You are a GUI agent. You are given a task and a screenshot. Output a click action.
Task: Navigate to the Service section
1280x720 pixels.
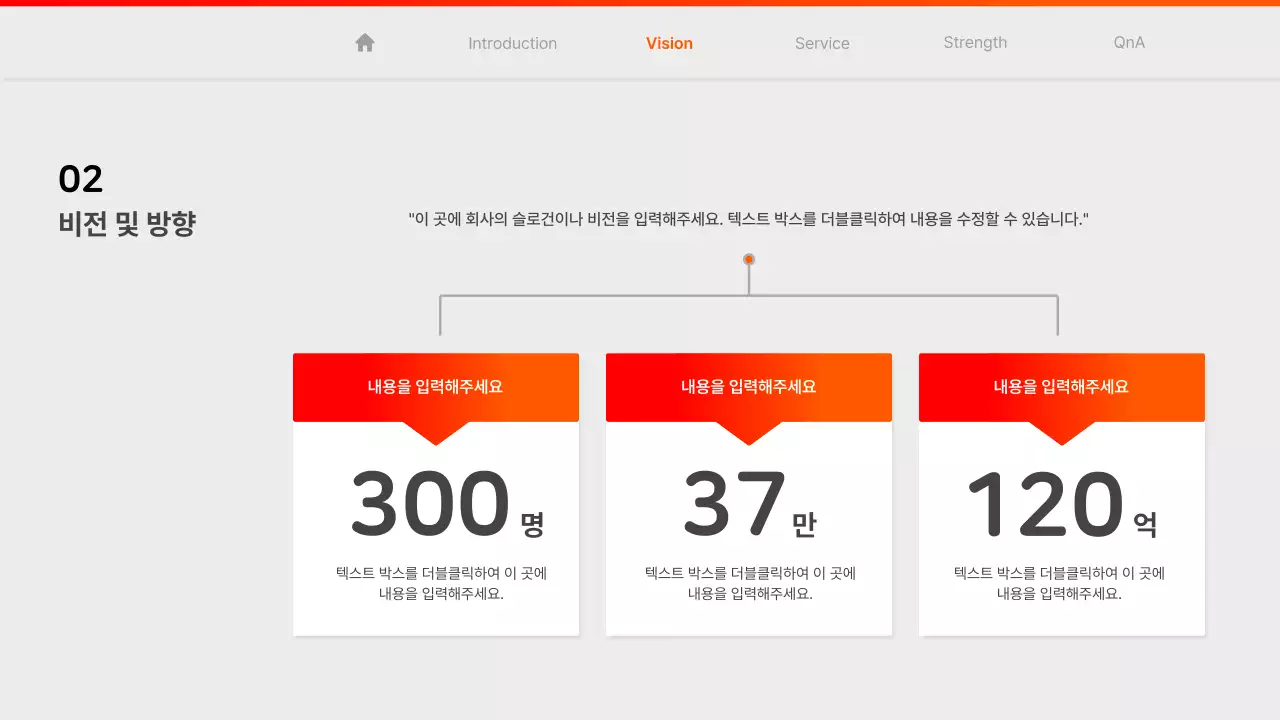(x=822, y=43)
